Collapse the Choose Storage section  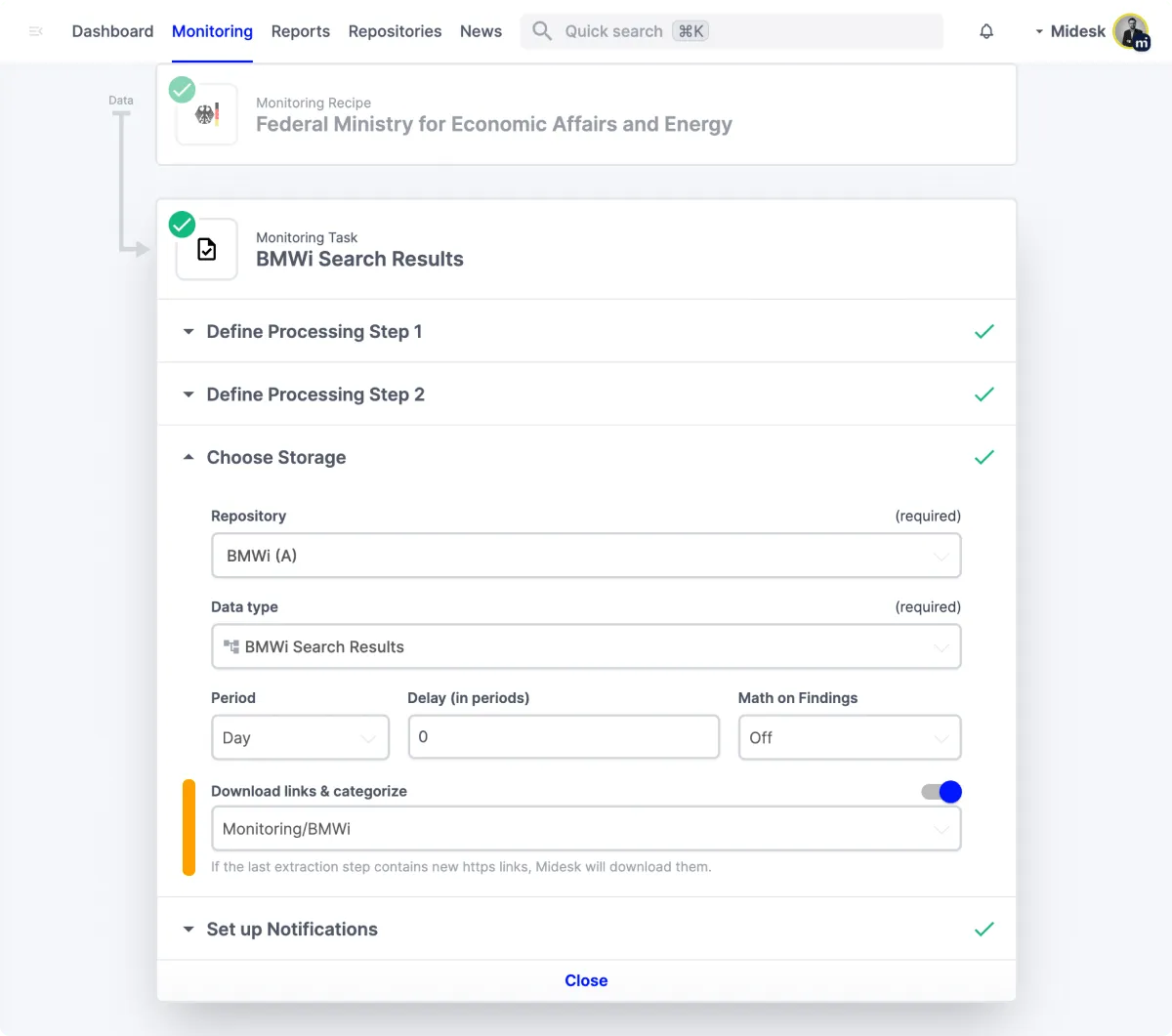[586, 457]
